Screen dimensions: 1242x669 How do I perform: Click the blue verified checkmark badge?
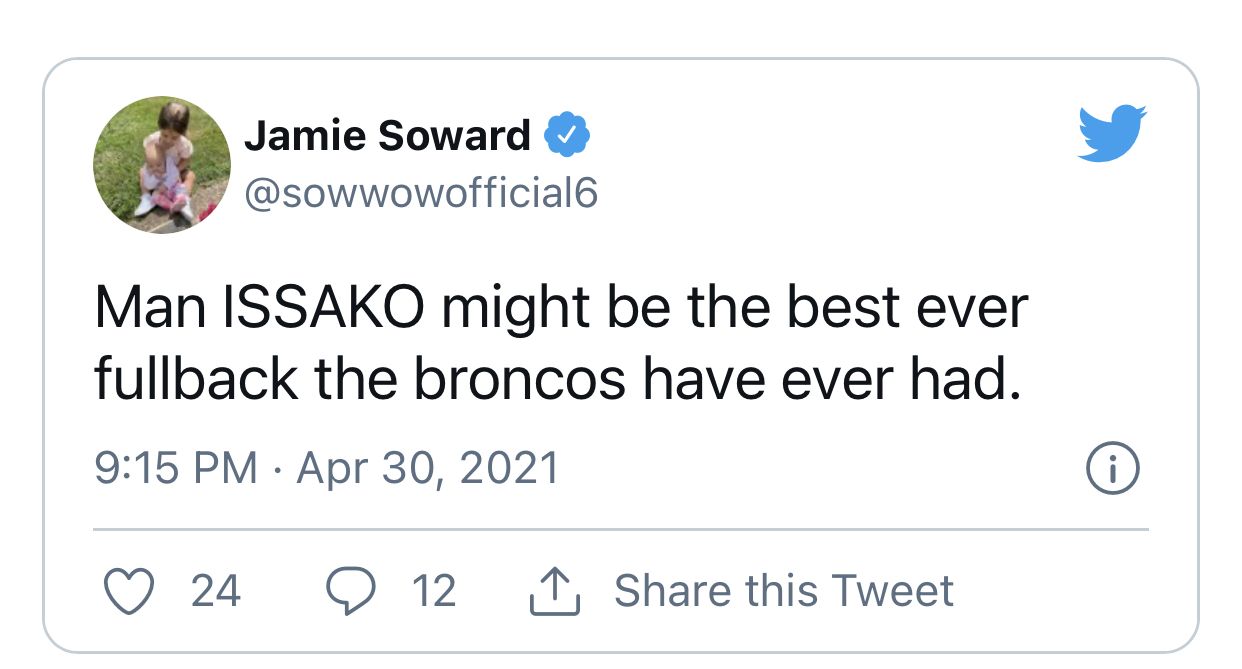(x=566, y=136)
